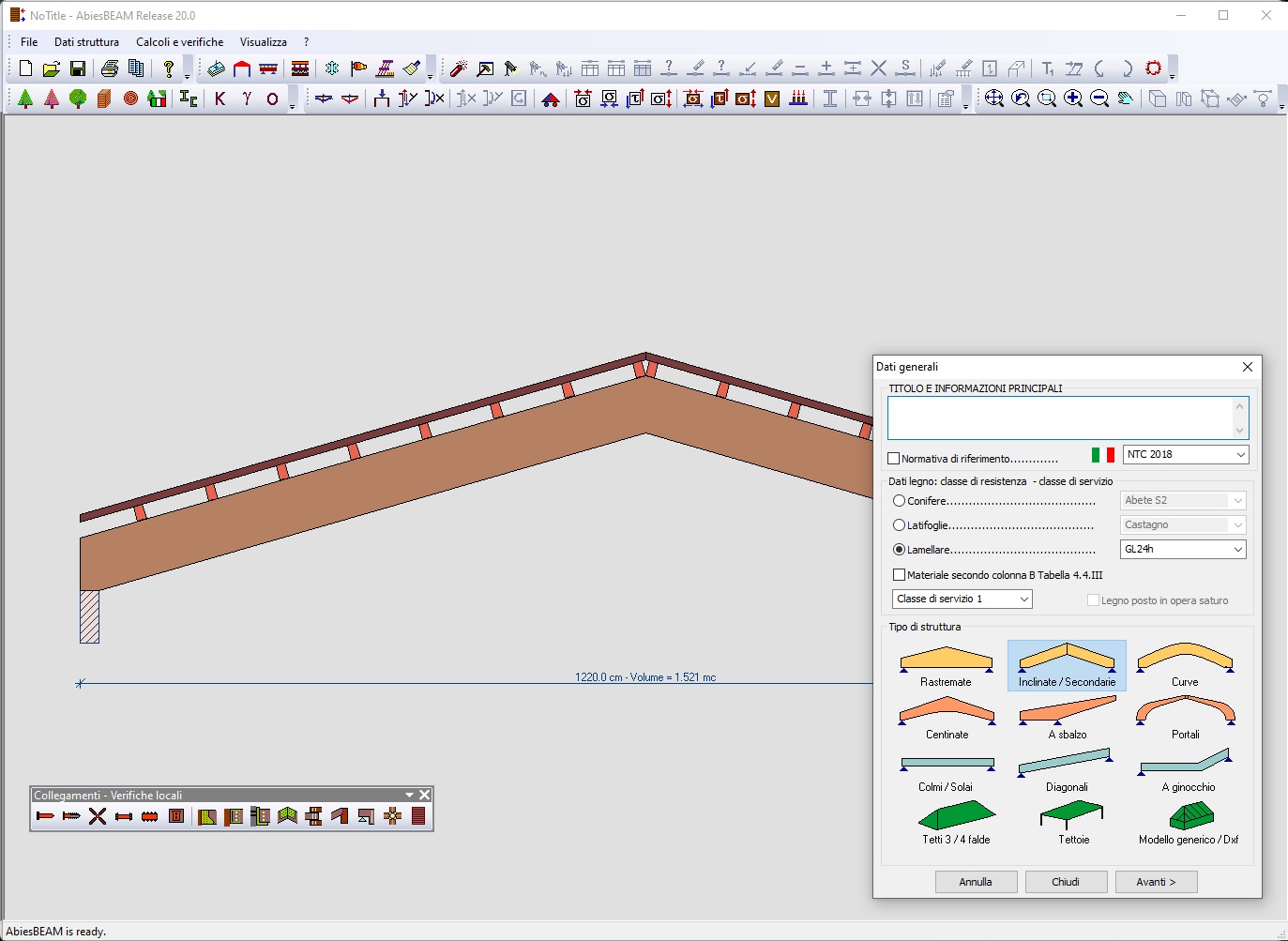Click the X cross icon in the top toolbar
The width and height of the screenshot is (1288, 941).
click(879, 68)
